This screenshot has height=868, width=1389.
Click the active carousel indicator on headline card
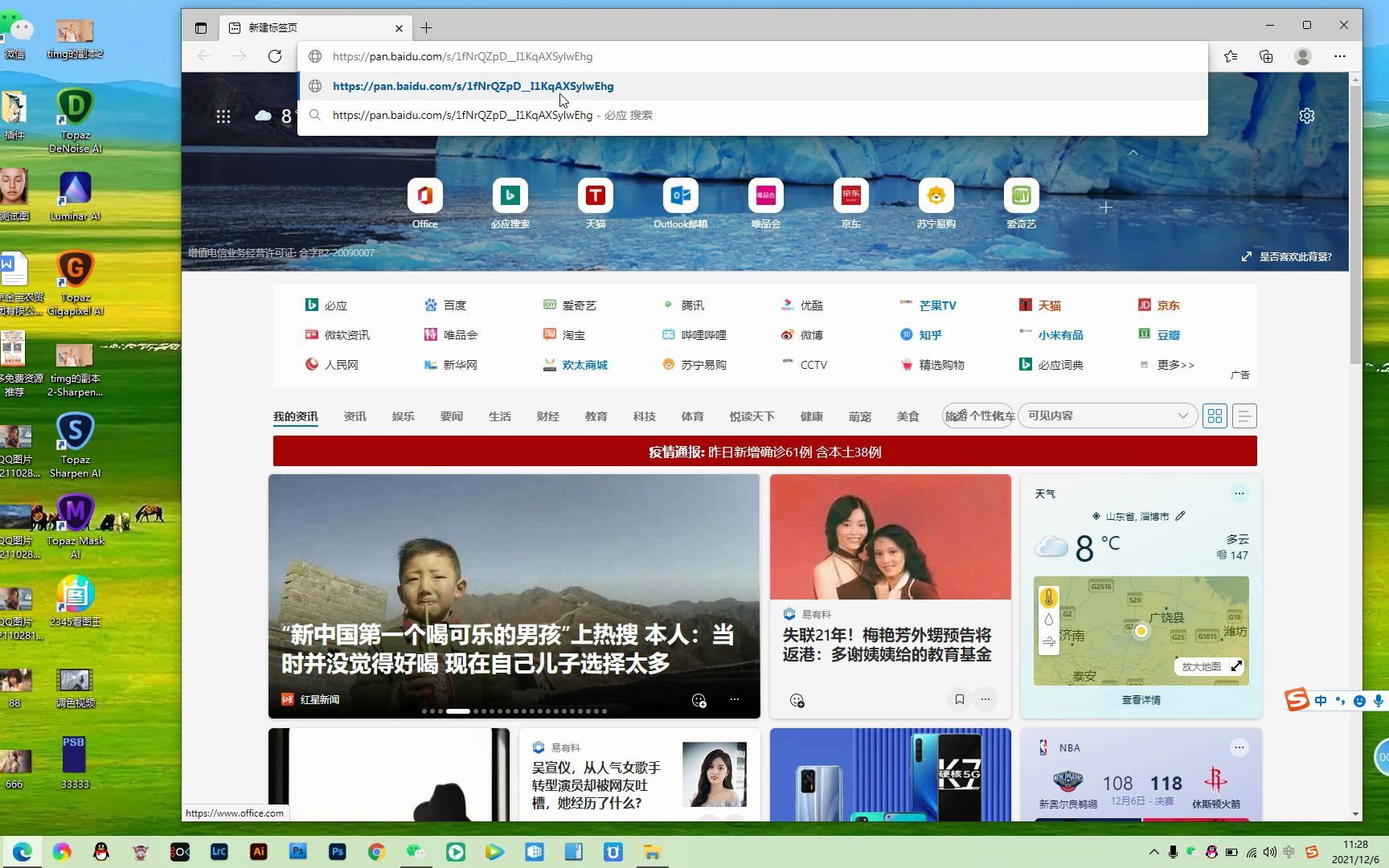(458, 711)
